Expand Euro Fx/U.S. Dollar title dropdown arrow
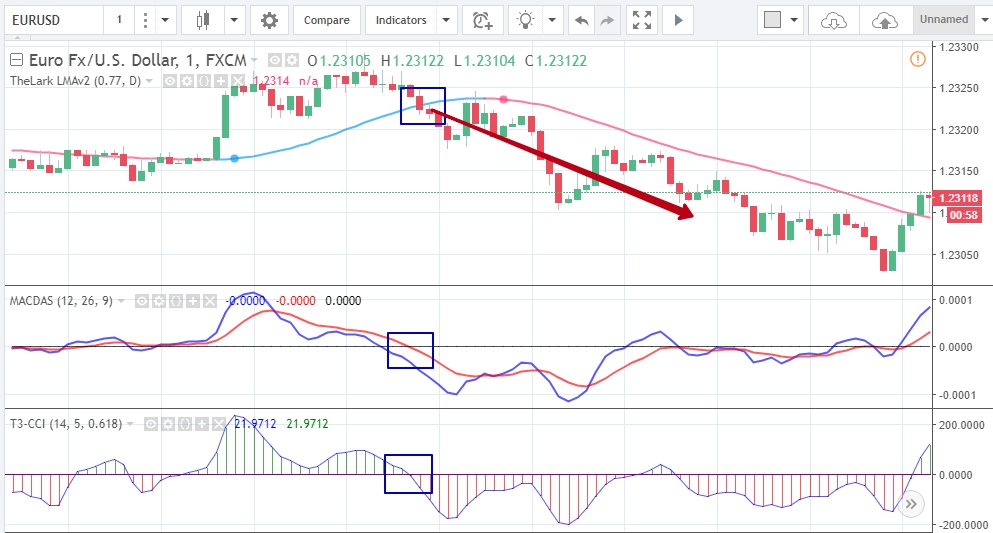 click(255, 60)
